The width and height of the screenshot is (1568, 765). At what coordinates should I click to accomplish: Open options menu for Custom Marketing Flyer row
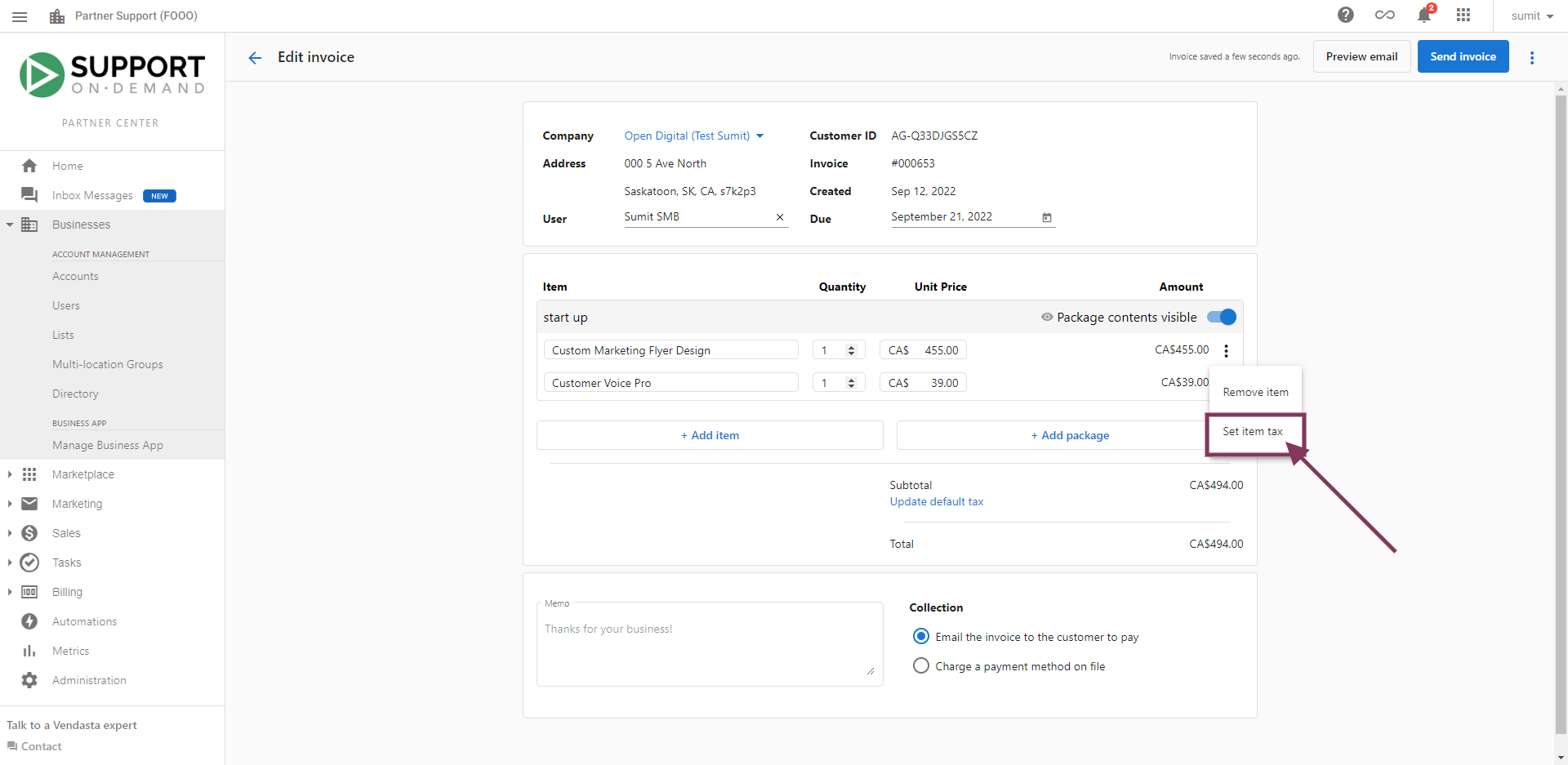point(1226,351)
